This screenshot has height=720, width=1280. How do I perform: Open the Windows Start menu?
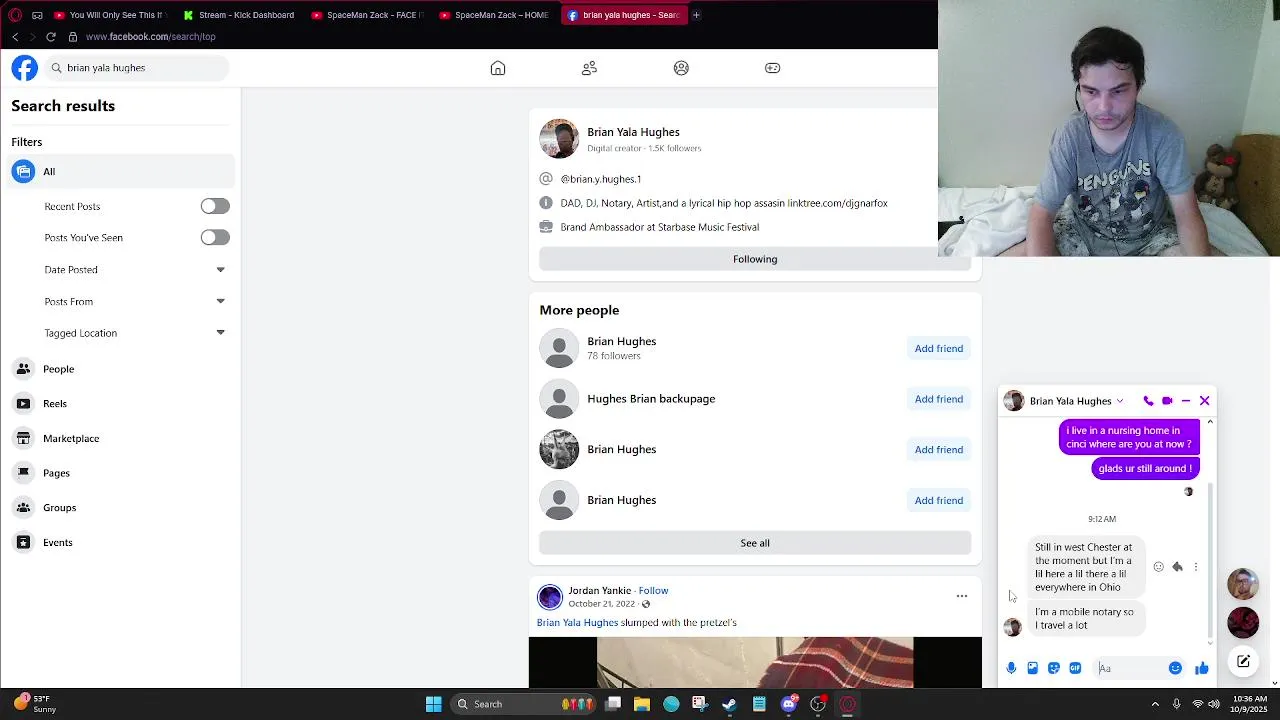(x=433, y=704)
